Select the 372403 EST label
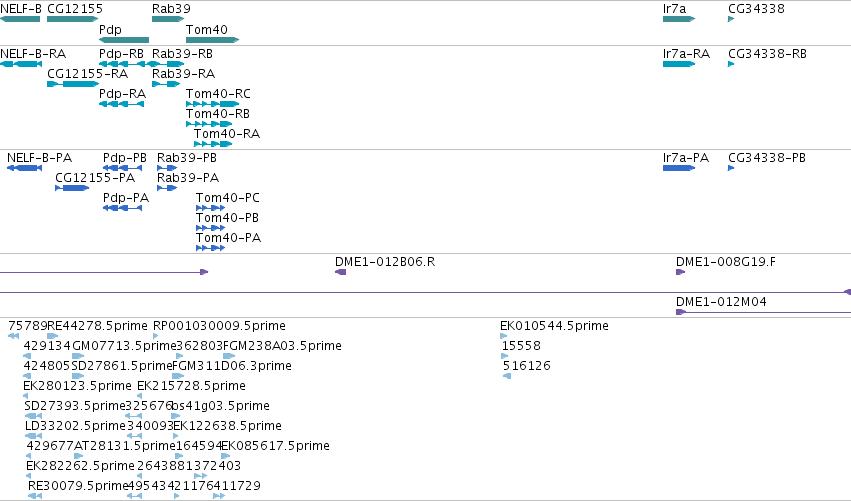 coord(217,466)
